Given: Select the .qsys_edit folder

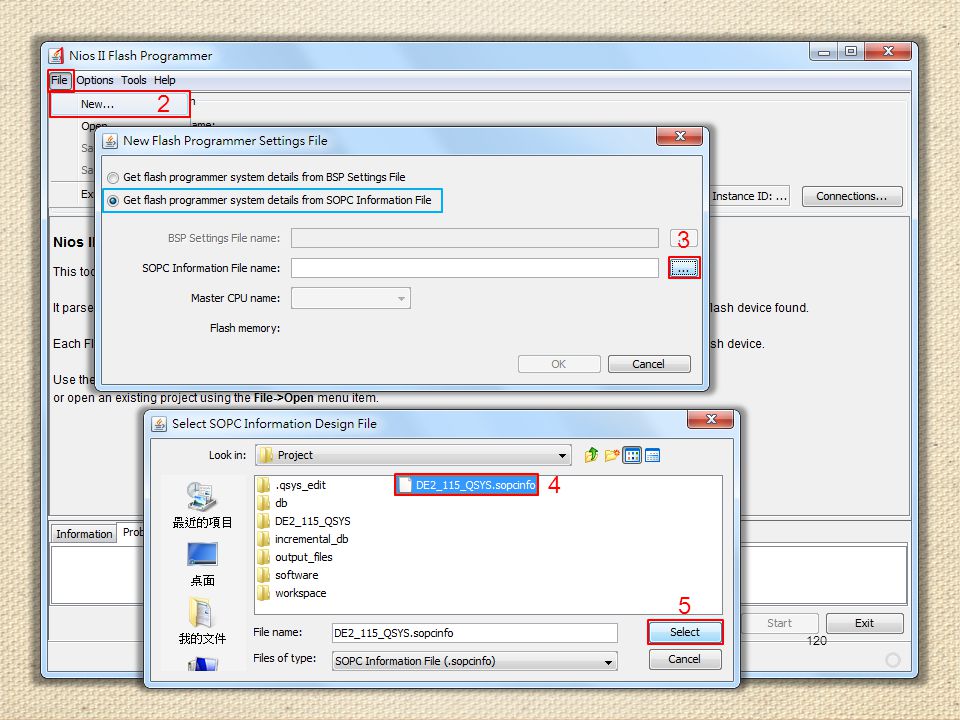Looking at the screenshot, I should click(292, 485).
